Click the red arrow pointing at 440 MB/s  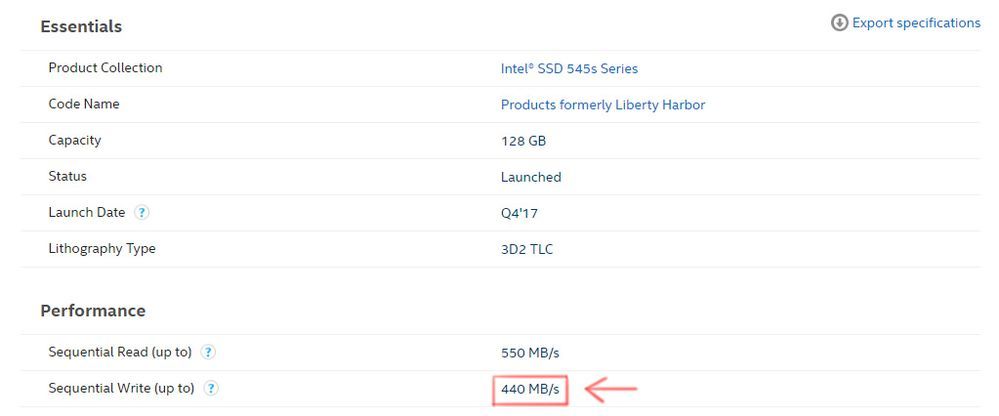[x=610, y=388]
